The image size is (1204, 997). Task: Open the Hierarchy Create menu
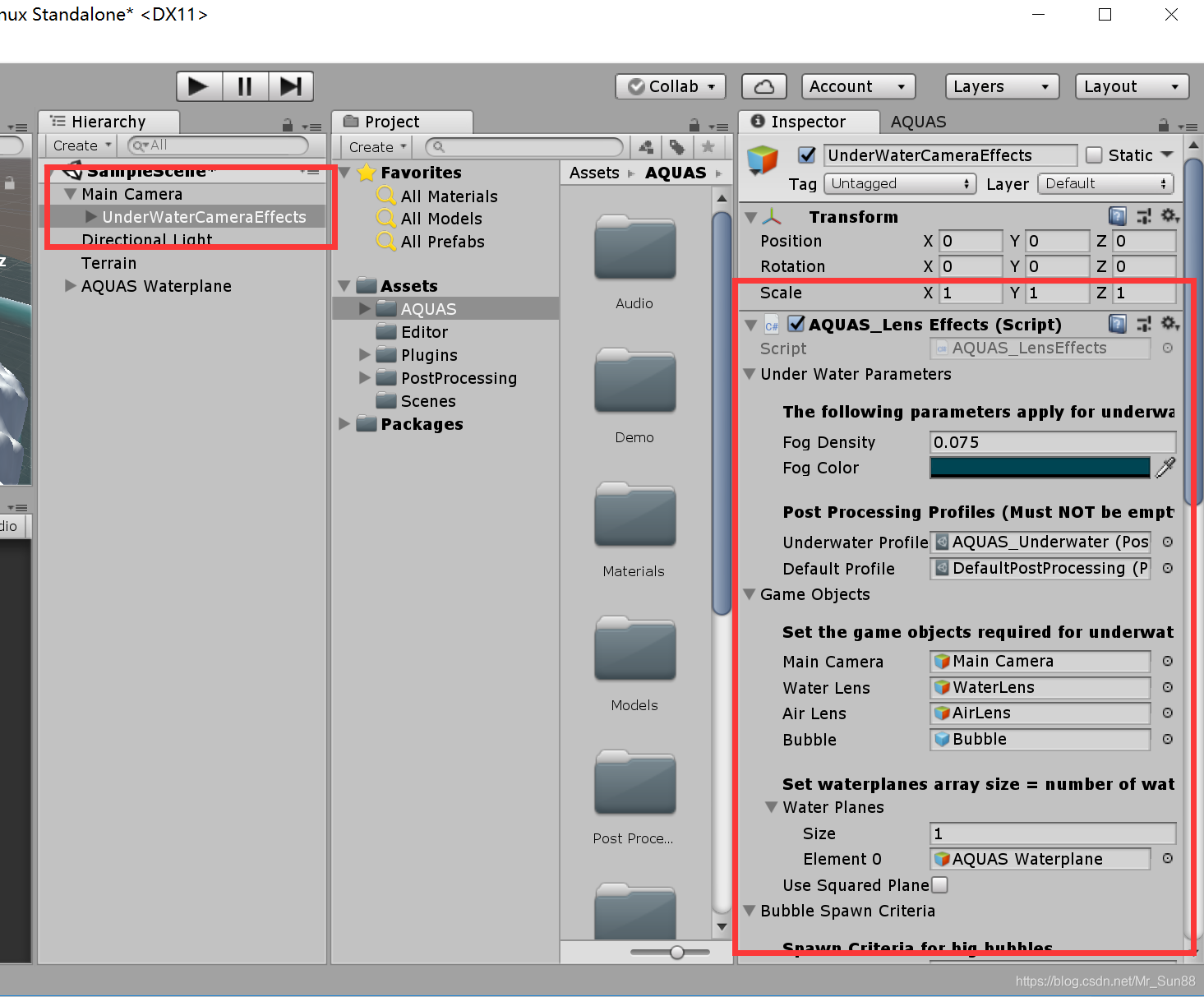pos(81,145)
